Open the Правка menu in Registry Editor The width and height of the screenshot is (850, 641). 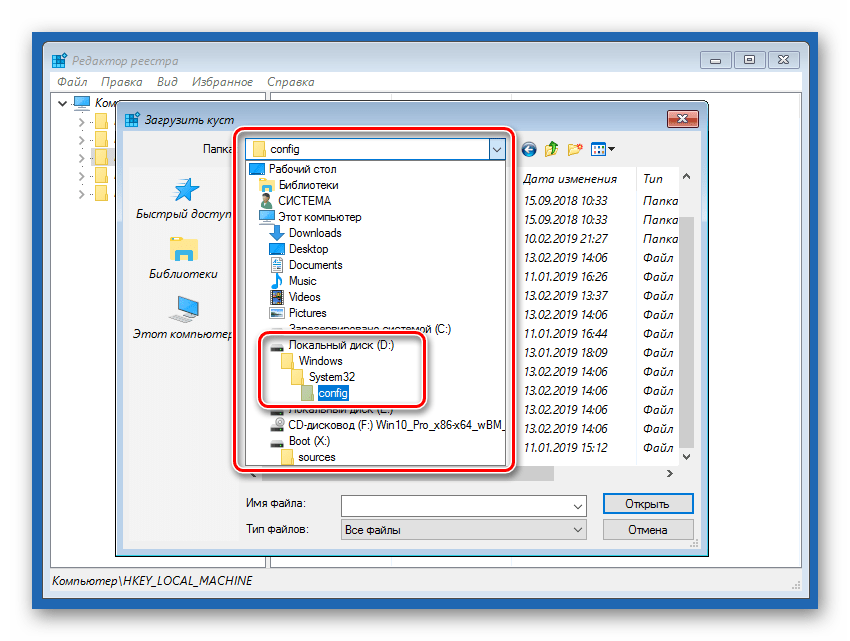coord(121,82)
